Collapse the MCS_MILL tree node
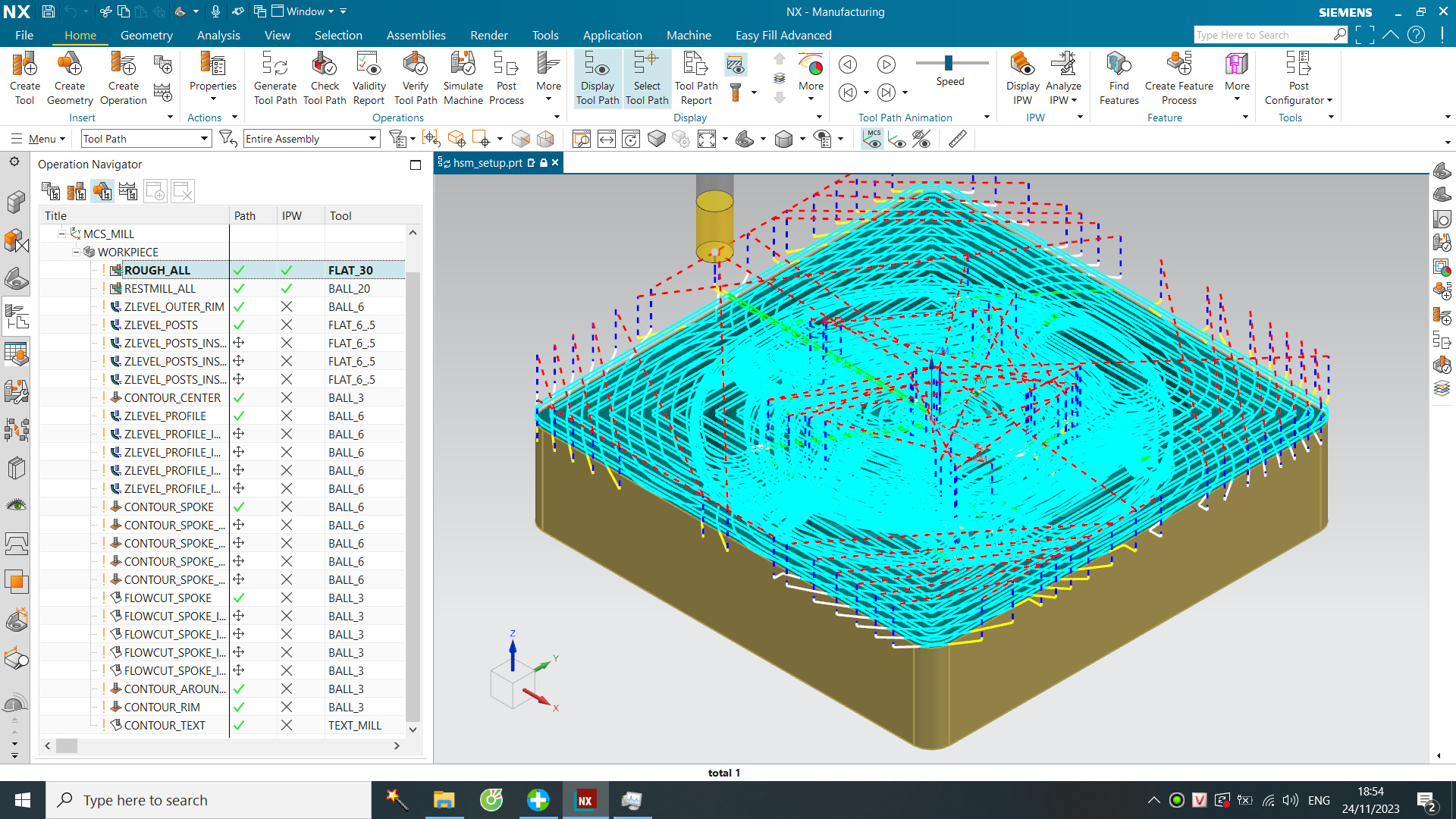 pyautogui.click(x=62, y=234)
